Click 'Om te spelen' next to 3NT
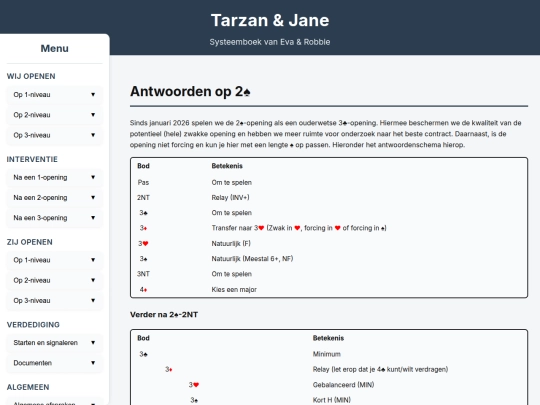The image size is (540, 405). [x=232, y=274]
